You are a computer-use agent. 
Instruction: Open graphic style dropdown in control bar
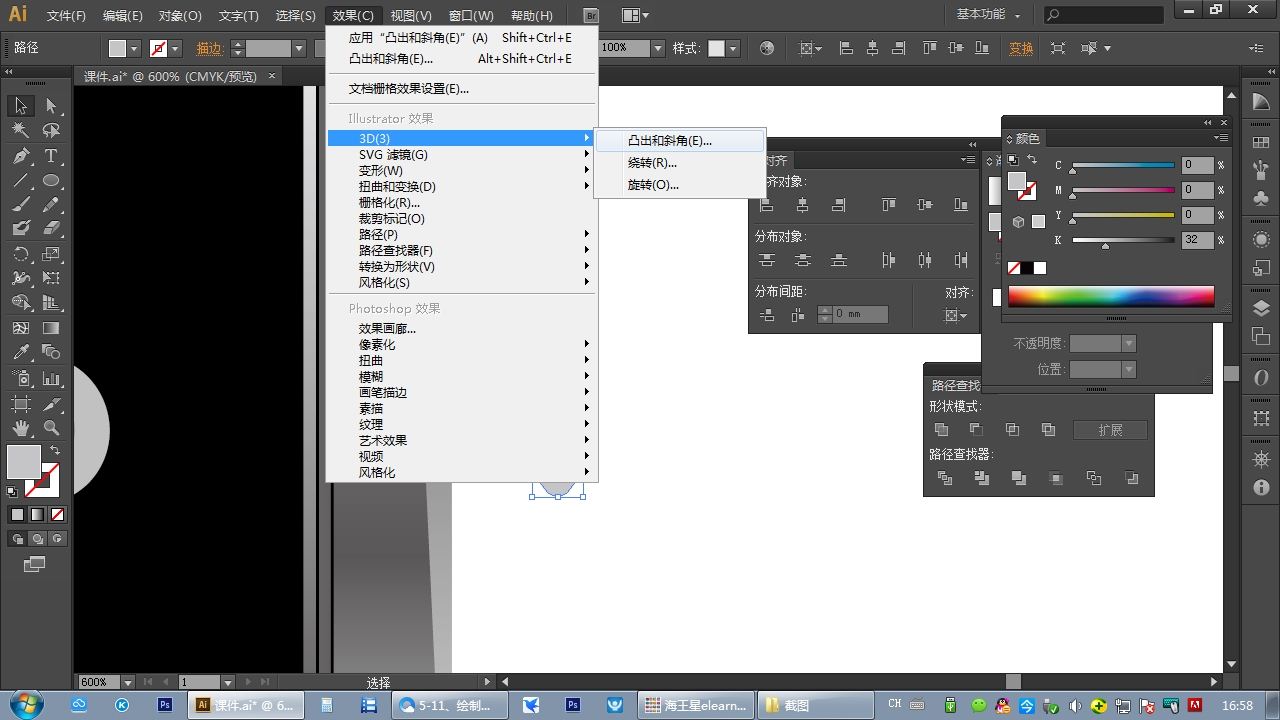(x=733, y=48)
